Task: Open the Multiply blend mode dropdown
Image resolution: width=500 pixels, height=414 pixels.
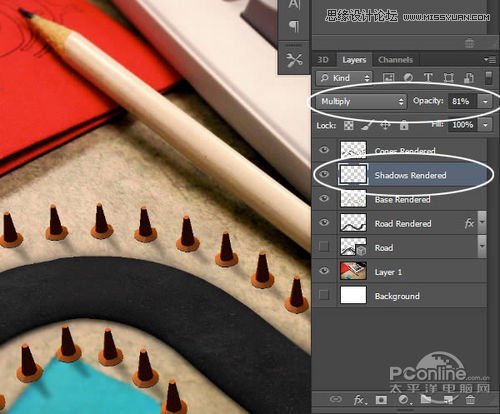Action: point(361,101)
